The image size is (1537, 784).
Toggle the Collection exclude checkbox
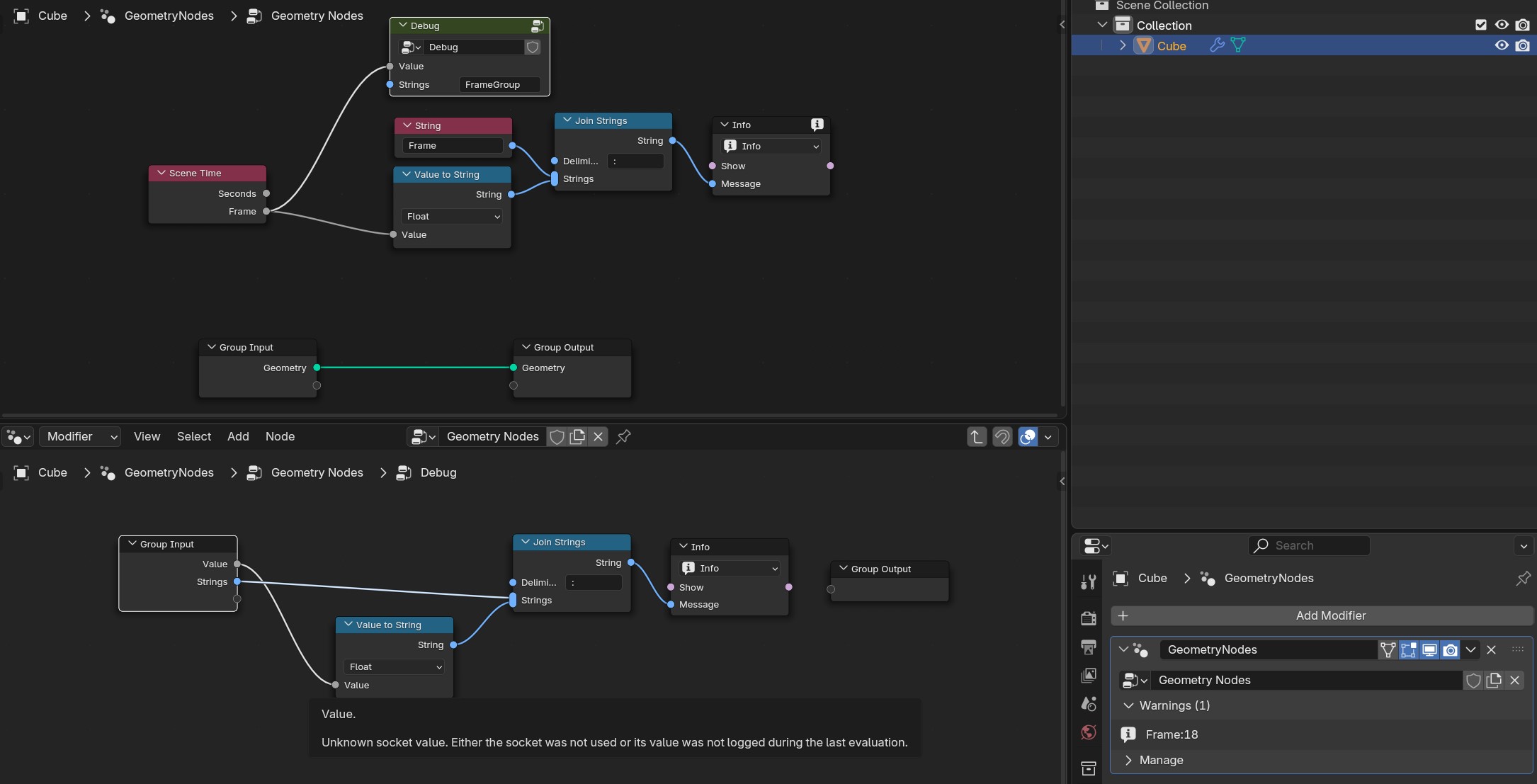(1481, 25)
